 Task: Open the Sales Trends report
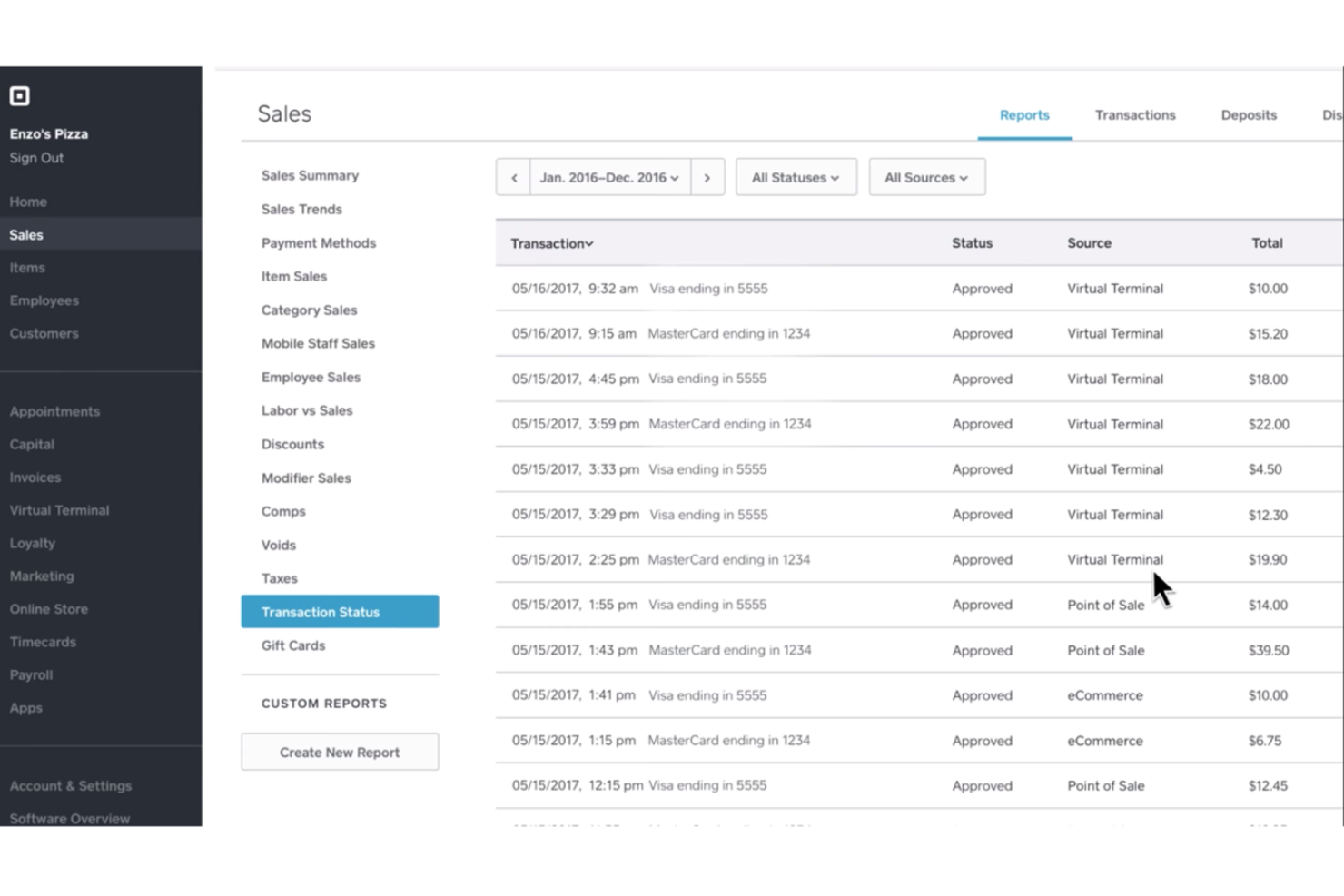coord(301,209)
